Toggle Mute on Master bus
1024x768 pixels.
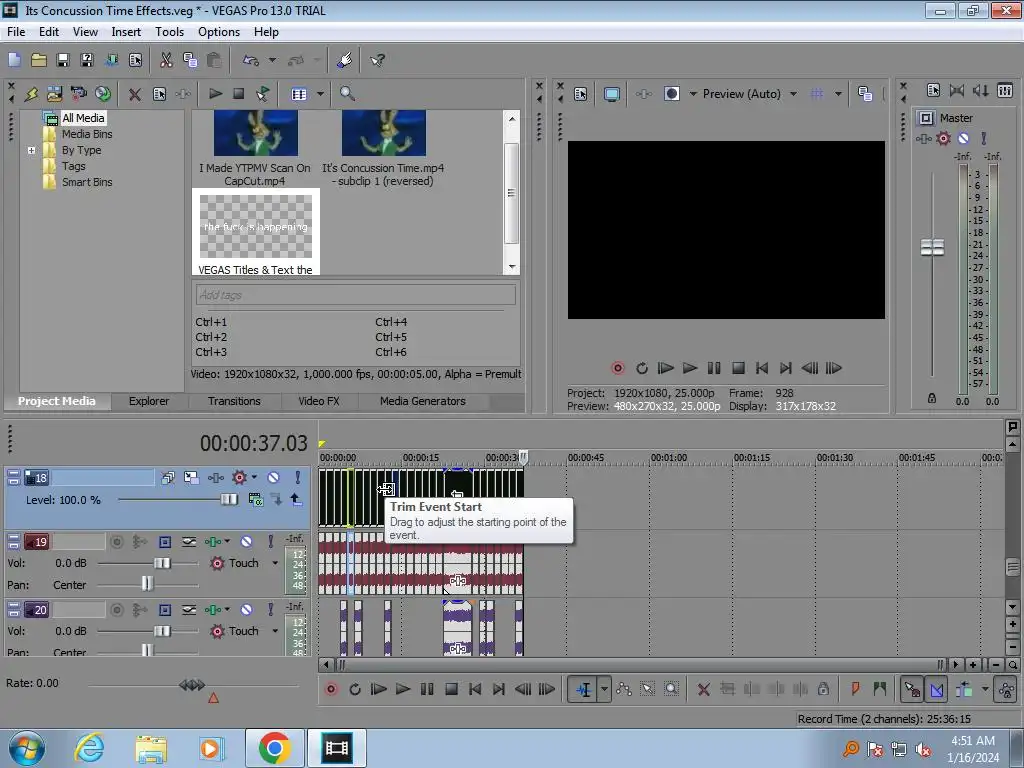click(963, 138)
